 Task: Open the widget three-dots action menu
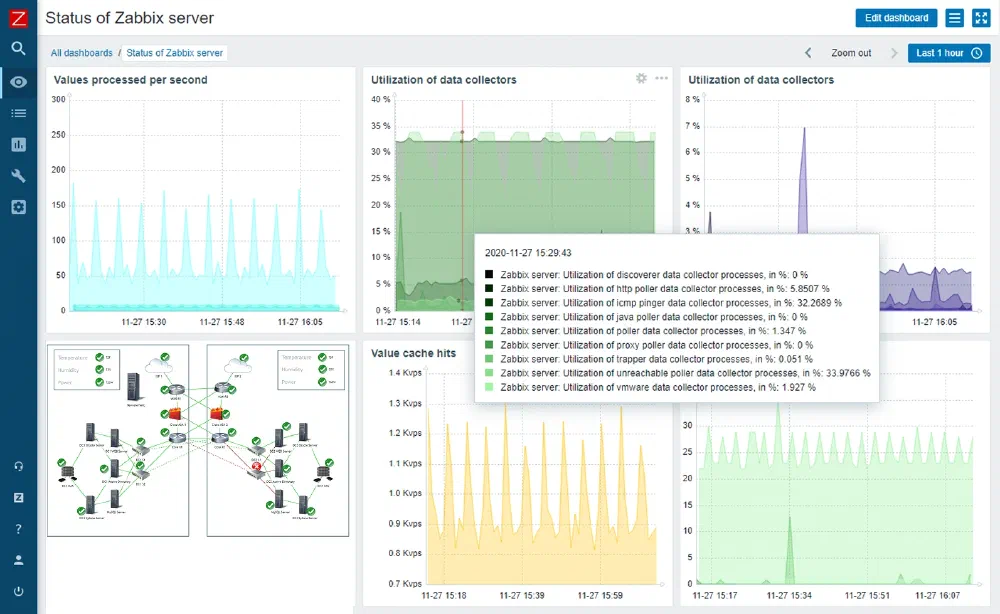661,78
